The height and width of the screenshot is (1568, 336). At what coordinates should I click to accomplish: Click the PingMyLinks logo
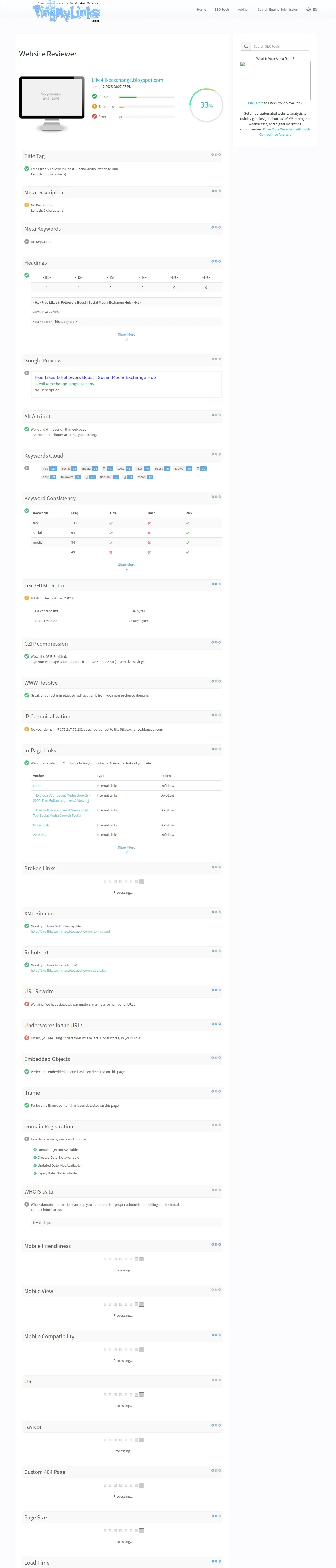[66, 11]
